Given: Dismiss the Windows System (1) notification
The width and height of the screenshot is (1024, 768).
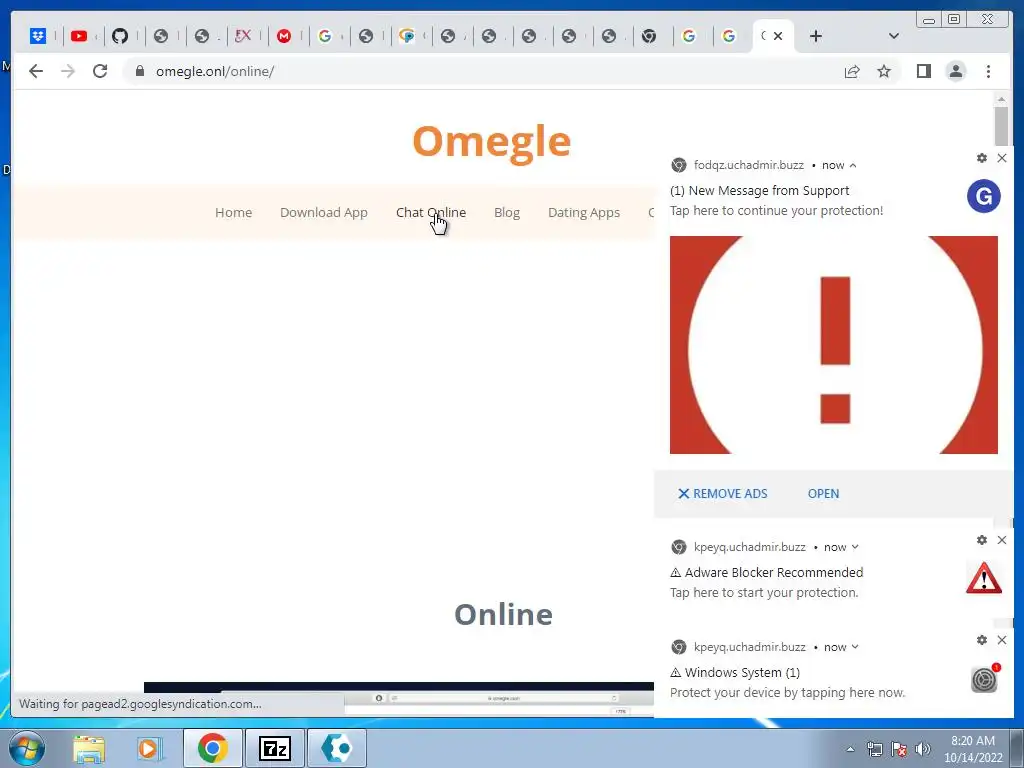Looking at the screenshot, I should [1002, 640].
